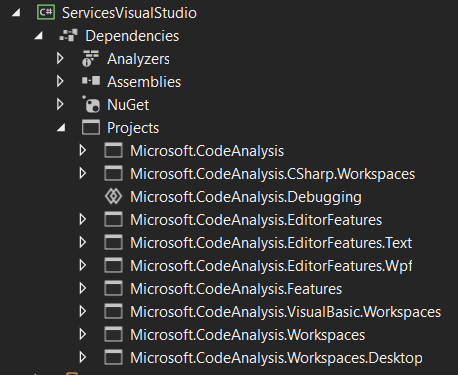Viewport: 458px width, 375px height.
Task: Expand Microsoft.CodeAnalysis.Workspaces.Desktop reference
Action: (83, 357)
